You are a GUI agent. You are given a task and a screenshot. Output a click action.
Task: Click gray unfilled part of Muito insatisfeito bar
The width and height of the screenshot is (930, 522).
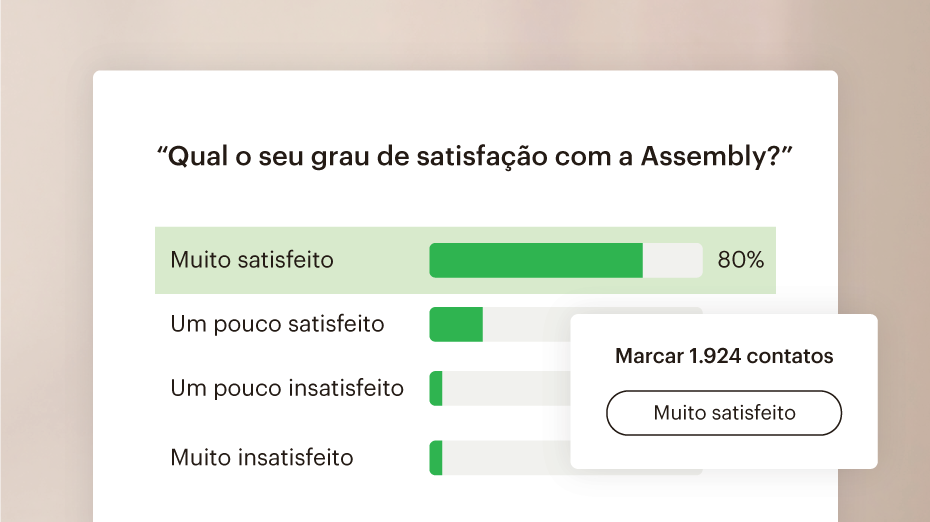pos(505,458)
